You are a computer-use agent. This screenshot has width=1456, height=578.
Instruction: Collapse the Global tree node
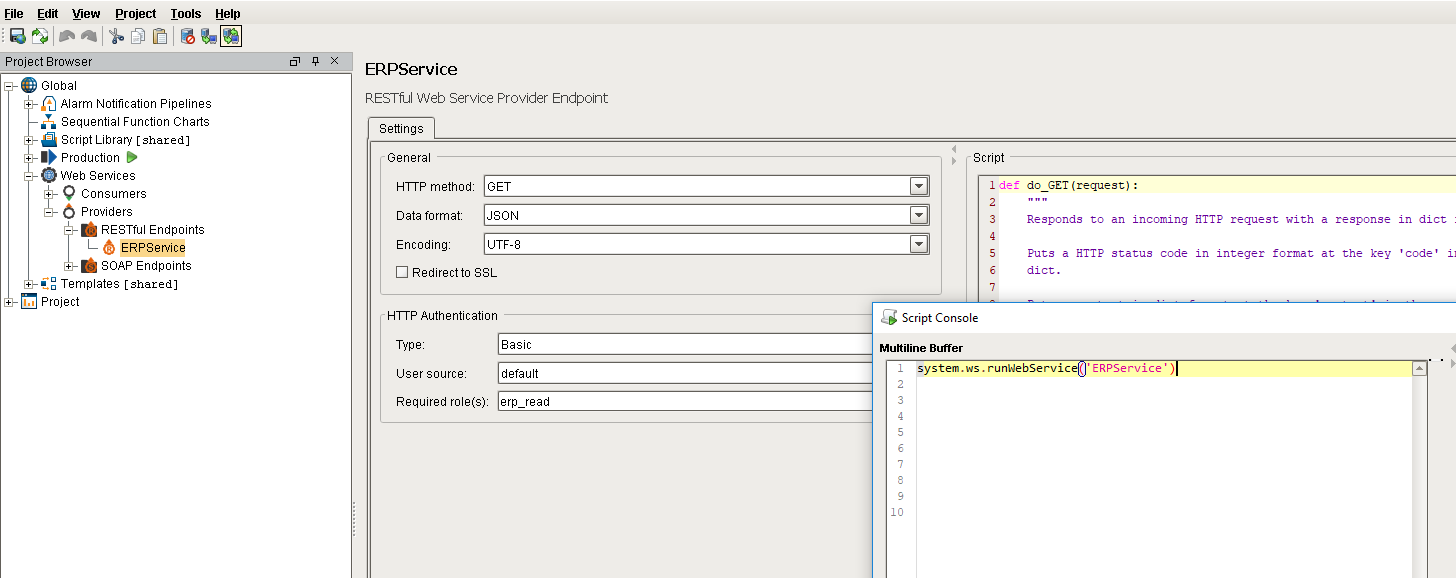click(10, 85)
